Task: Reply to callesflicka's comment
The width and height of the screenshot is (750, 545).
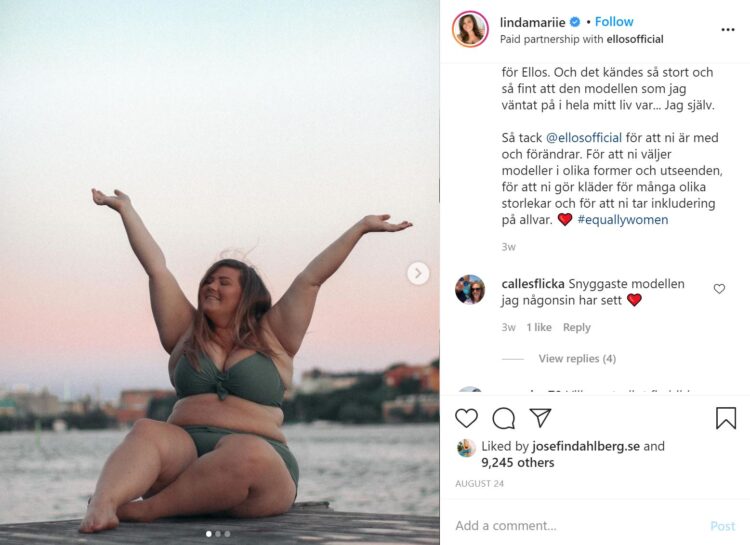Action: click(x=576, y=327)
